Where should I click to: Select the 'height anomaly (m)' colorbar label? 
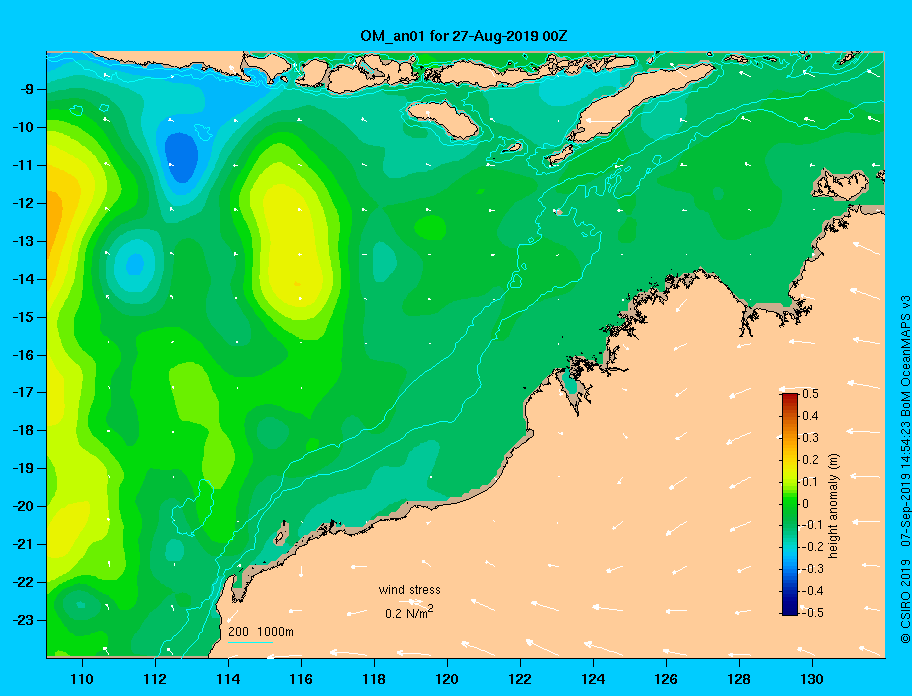[833, 504]
